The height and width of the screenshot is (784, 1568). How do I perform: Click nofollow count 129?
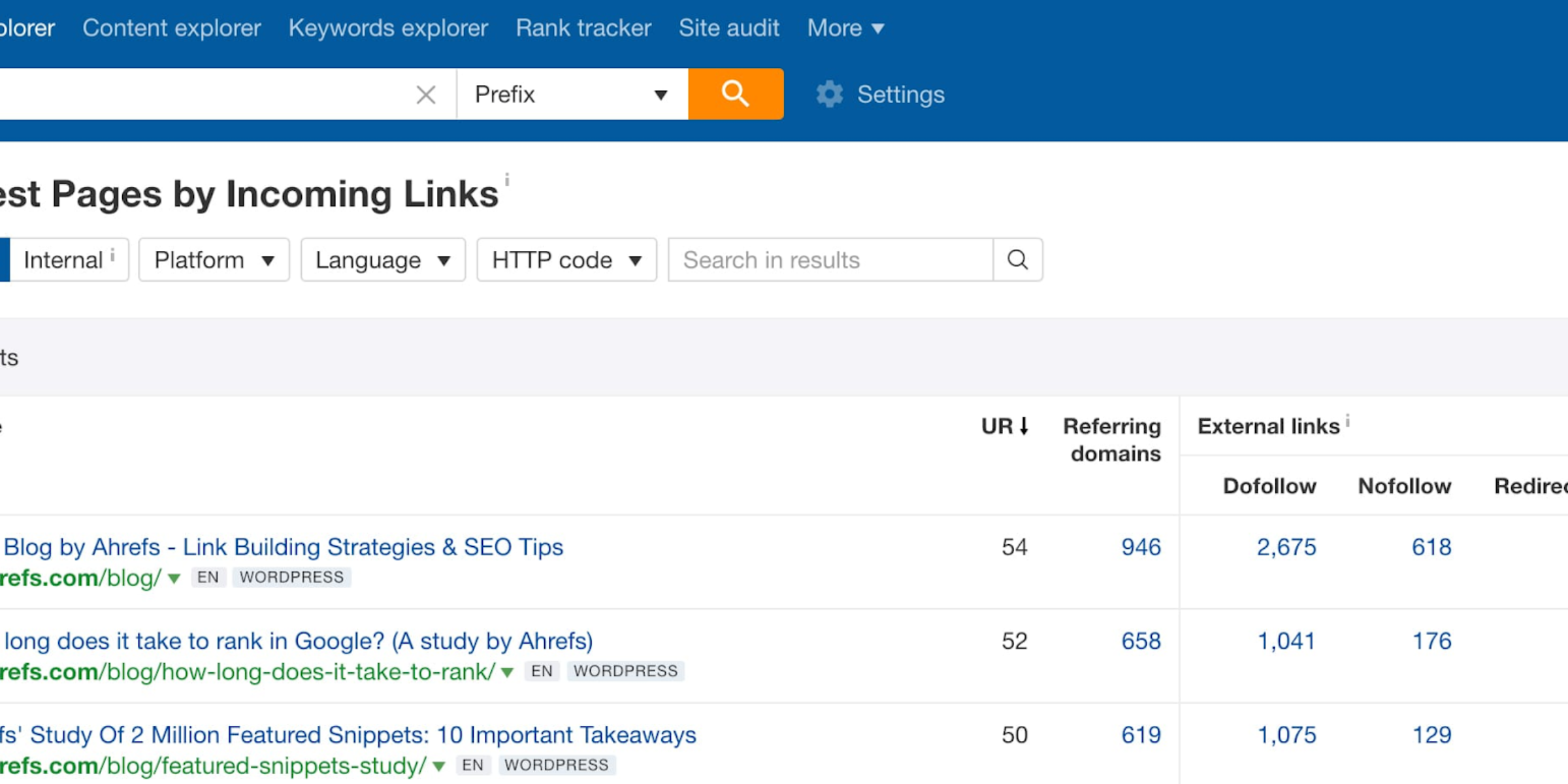click(1431, 735)
